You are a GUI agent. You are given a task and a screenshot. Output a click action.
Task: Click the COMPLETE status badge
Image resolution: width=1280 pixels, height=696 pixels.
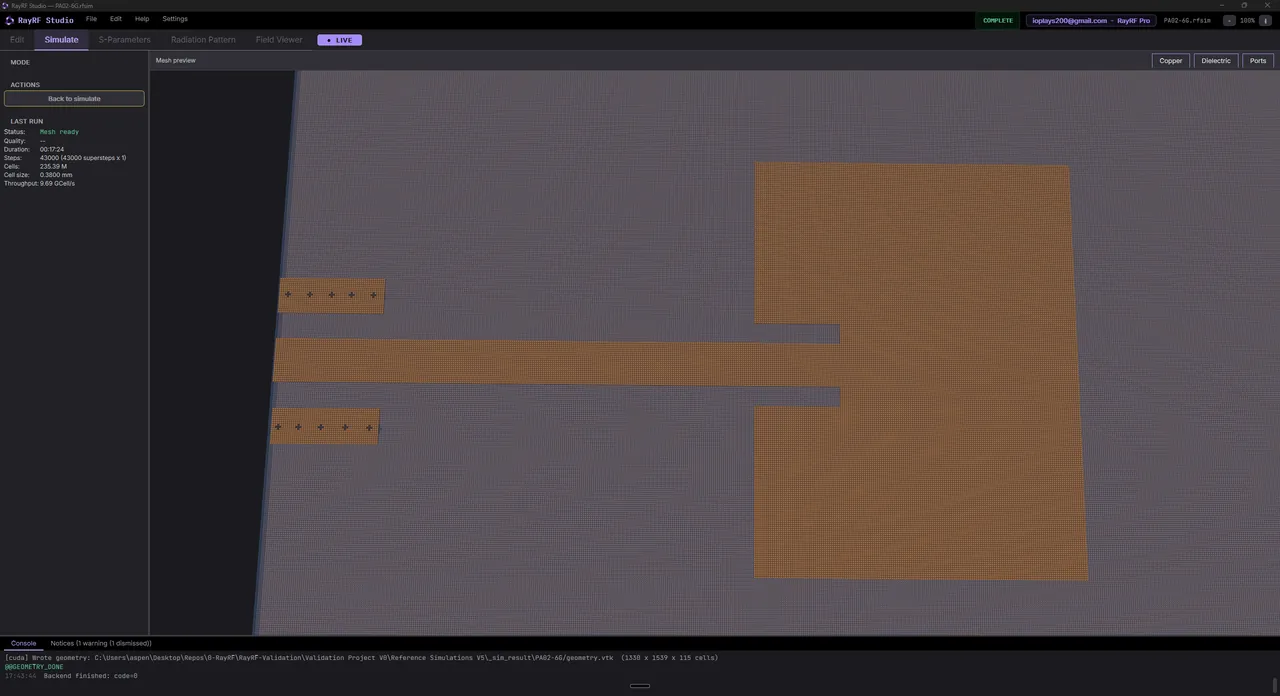click(x=998, y=20)
